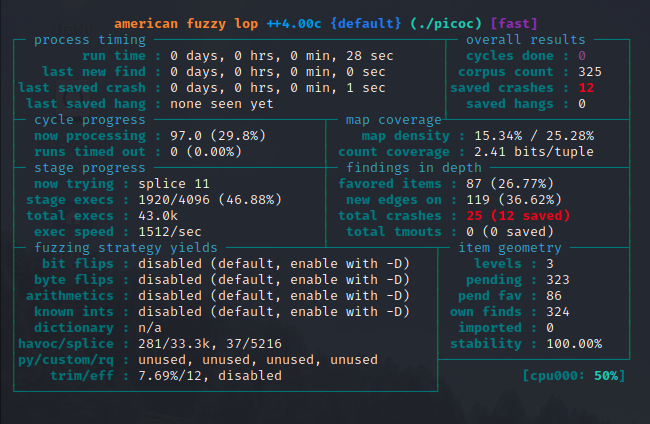This screenshot has height=424, width=650.
Task: Click the havoc/splice yields value
Action: 210,344
